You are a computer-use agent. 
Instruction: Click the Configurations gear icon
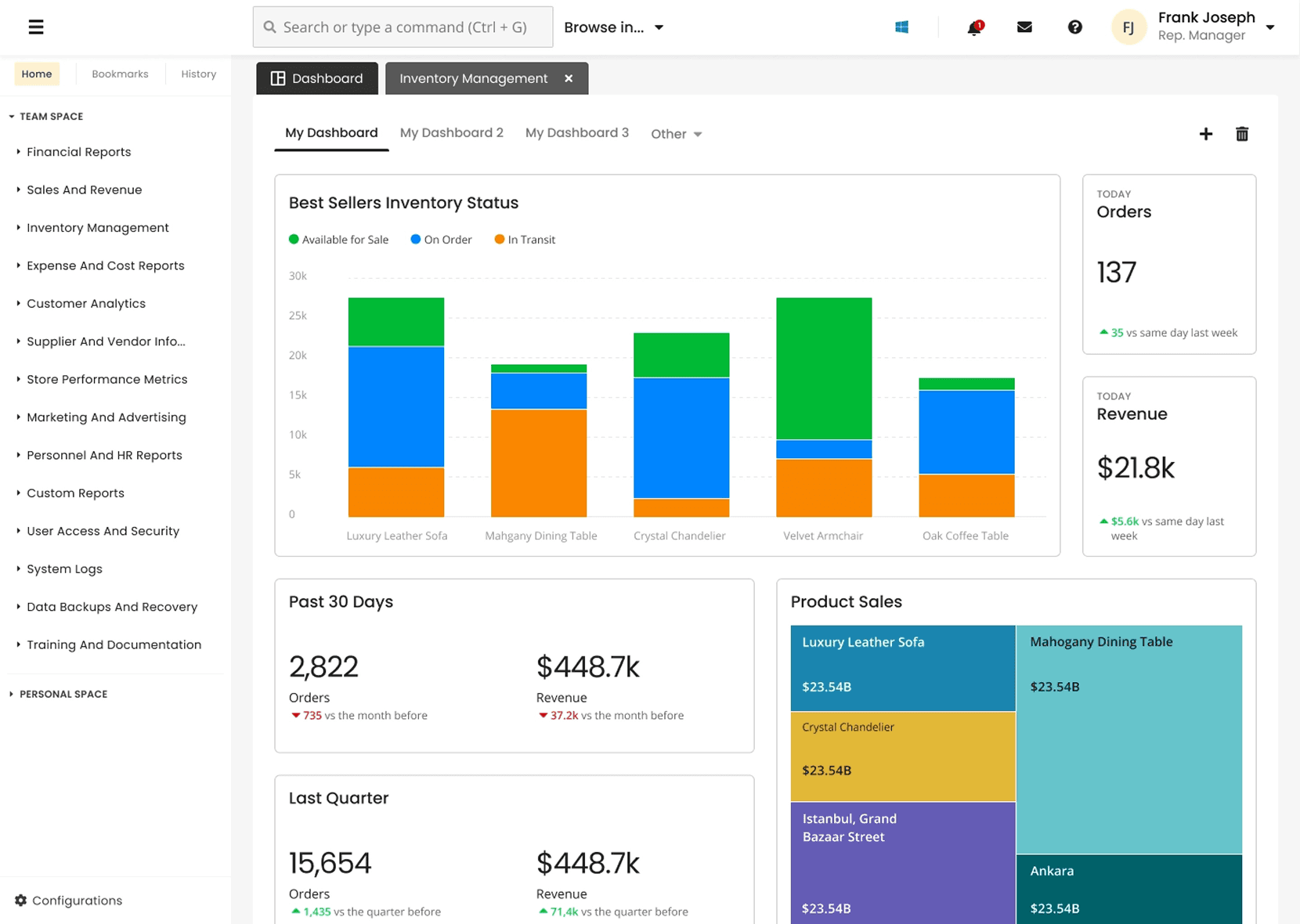(21, 901)
